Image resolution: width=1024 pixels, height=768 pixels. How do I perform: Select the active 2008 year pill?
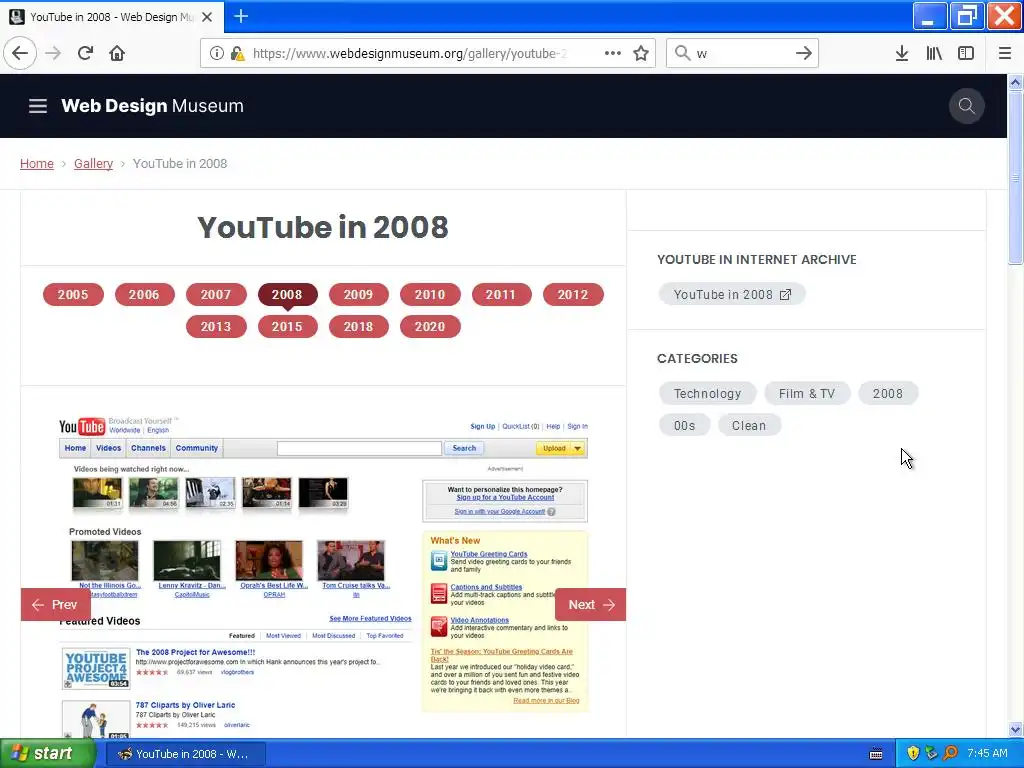[x=287, y=295]
